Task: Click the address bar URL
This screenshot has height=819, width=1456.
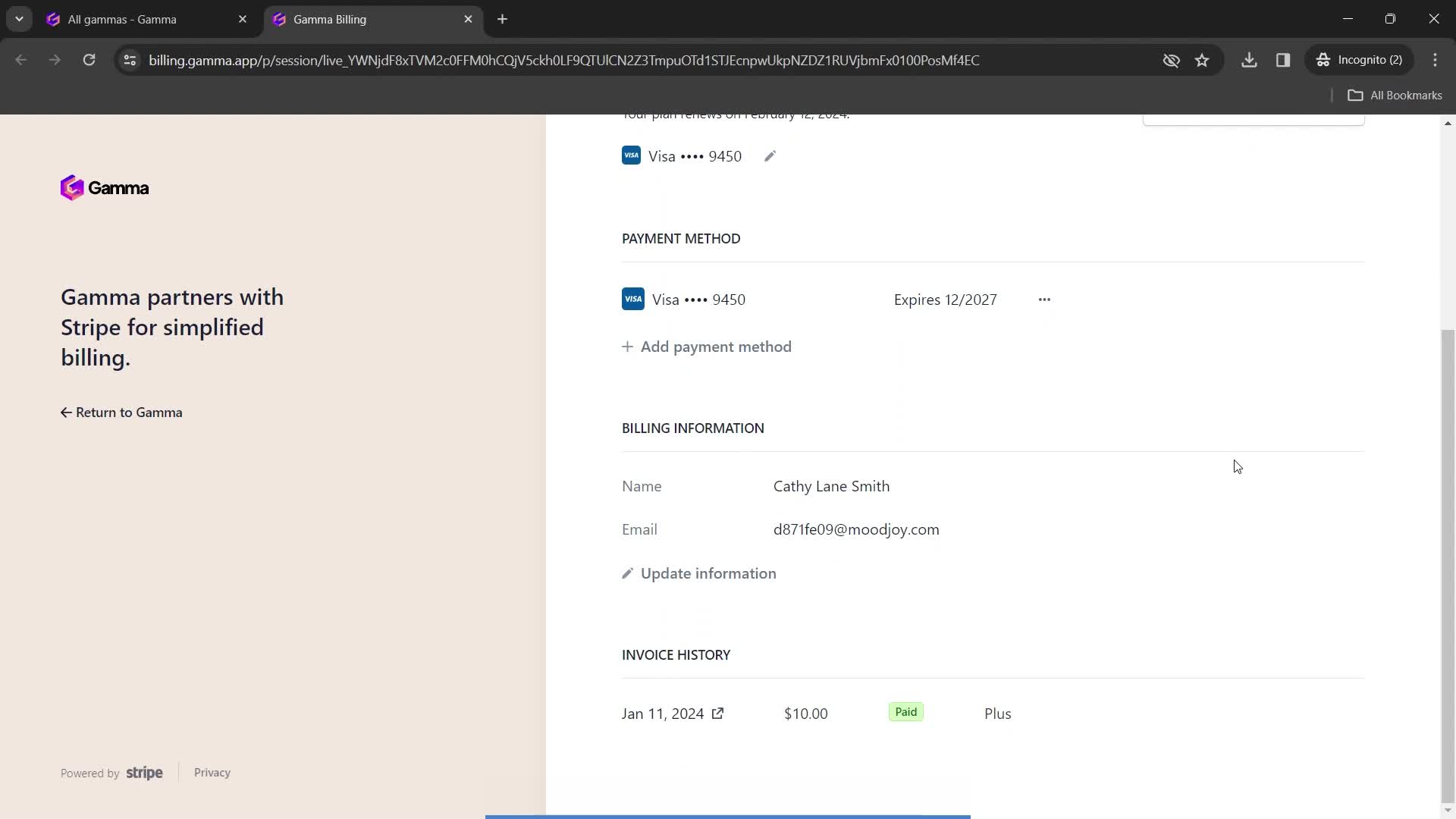Action: coord(563,60)
